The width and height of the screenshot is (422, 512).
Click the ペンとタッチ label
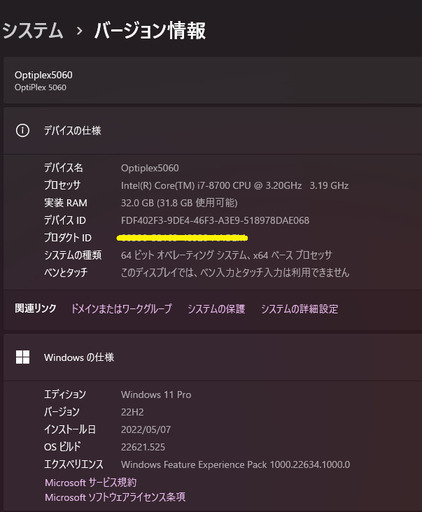tap(66, 272)
